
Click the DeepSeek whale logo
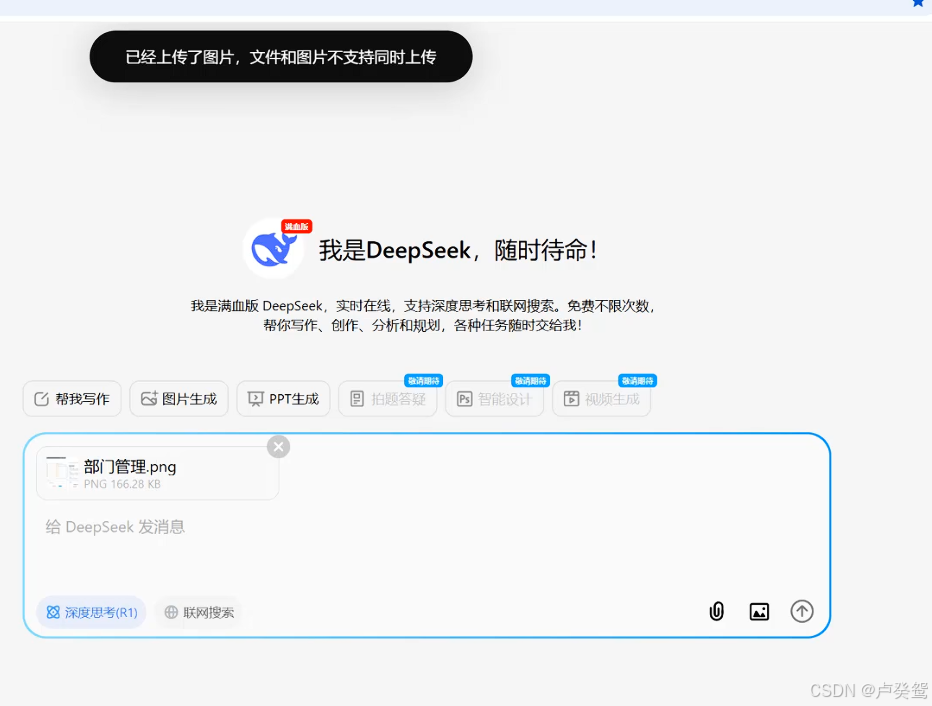coord(273,248)
